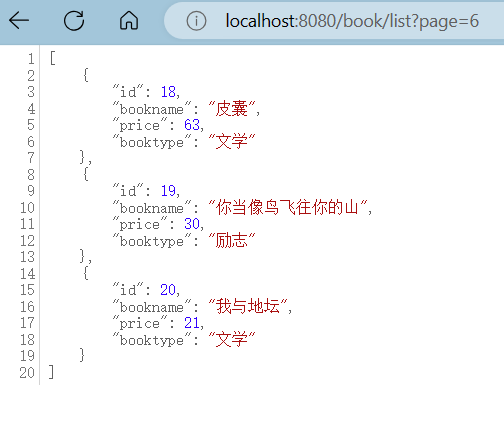View site information icon in address bar
Image resolution: width=504 pixels, height=429 pixels.
coord(196,21)
